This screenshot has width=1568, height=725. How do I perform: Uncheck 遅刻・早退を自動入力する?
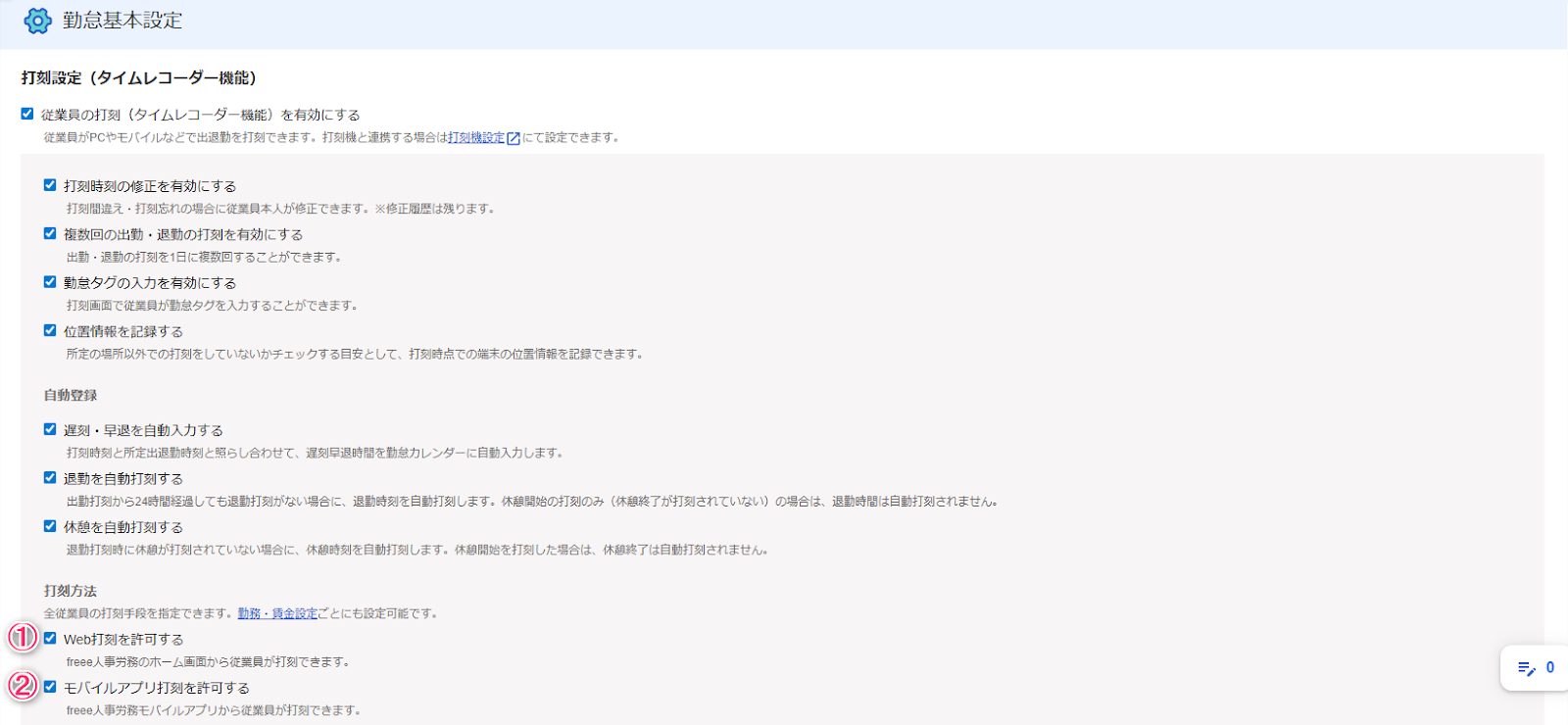coord(50,429)
